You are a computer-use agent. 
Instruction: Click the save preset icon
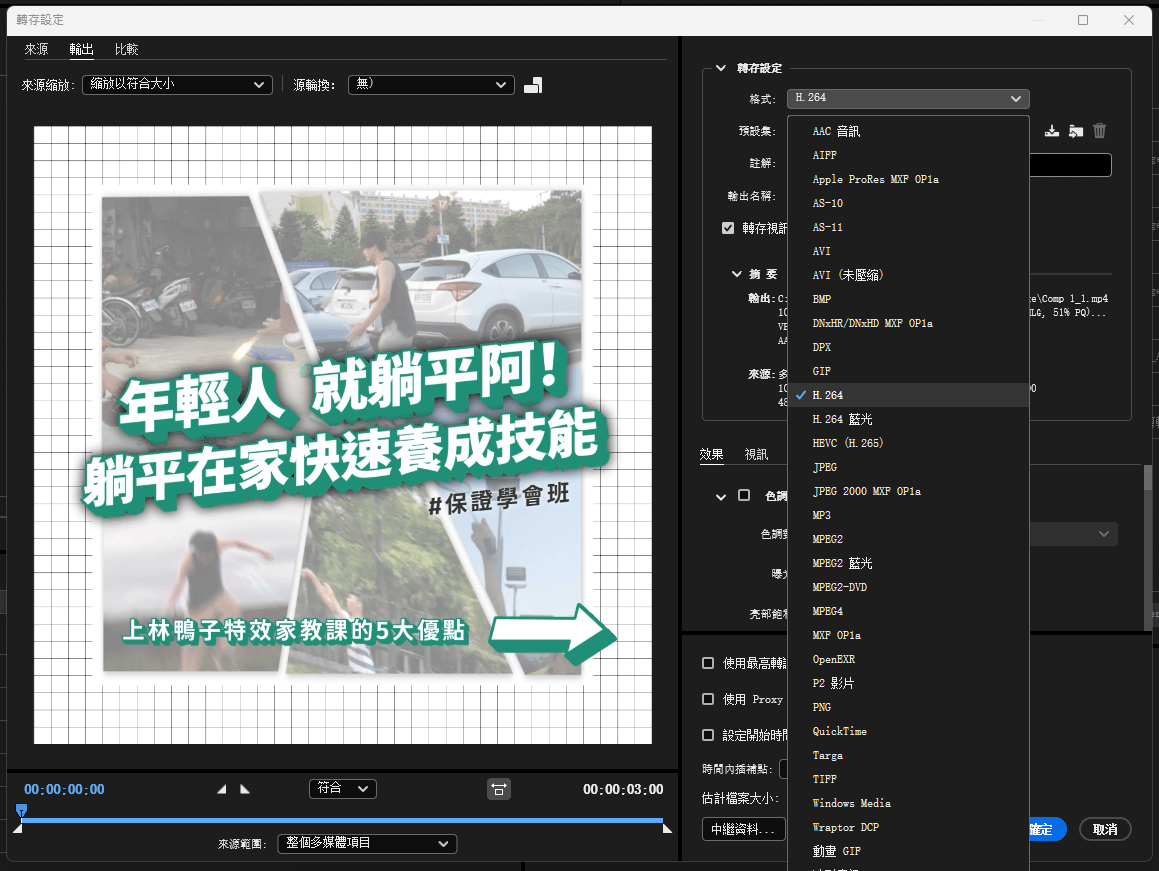(x=1051, y=130)
